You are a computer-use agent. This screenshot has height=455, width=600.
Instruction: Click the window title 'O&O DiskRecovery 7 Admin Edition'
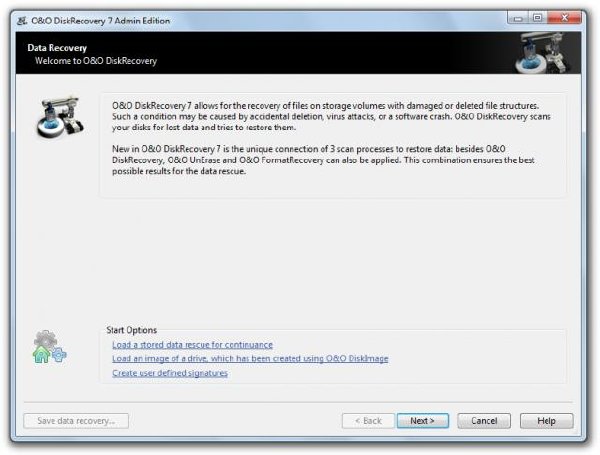pyautogui.click(x=101, y=21)
